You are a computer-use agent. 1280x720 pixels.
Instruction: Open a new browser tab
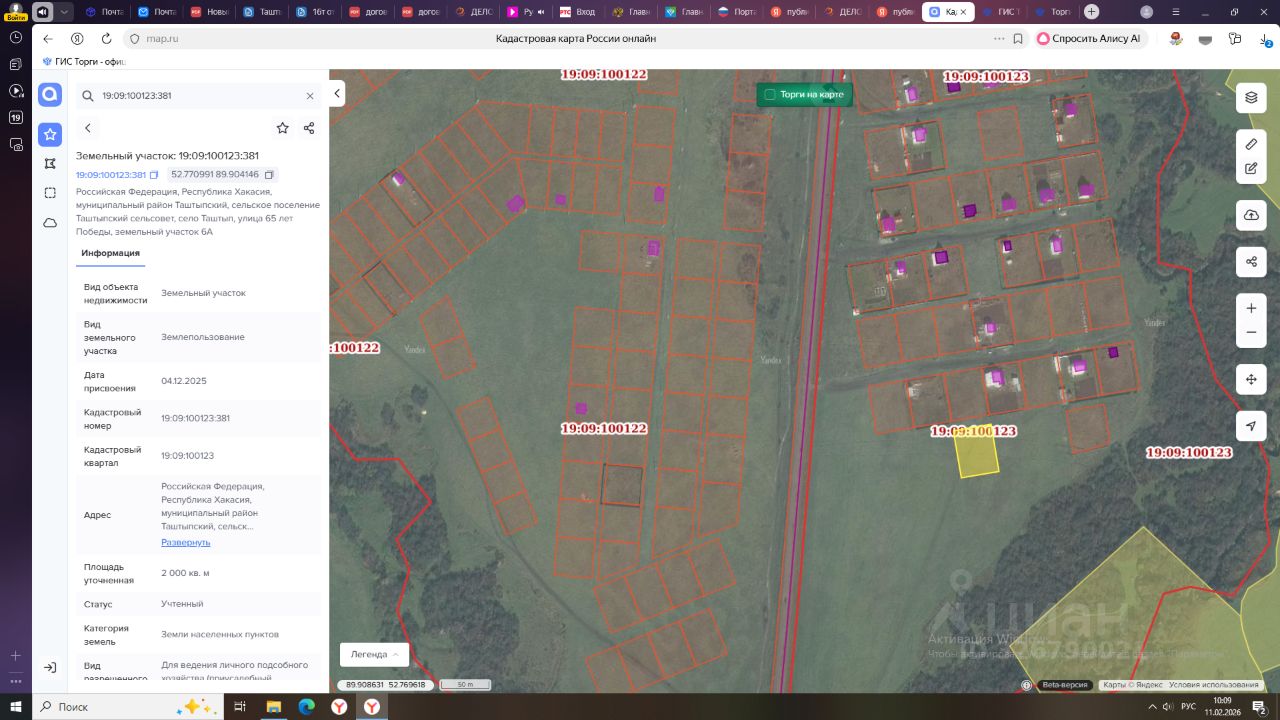click(x=1091, y=12)
